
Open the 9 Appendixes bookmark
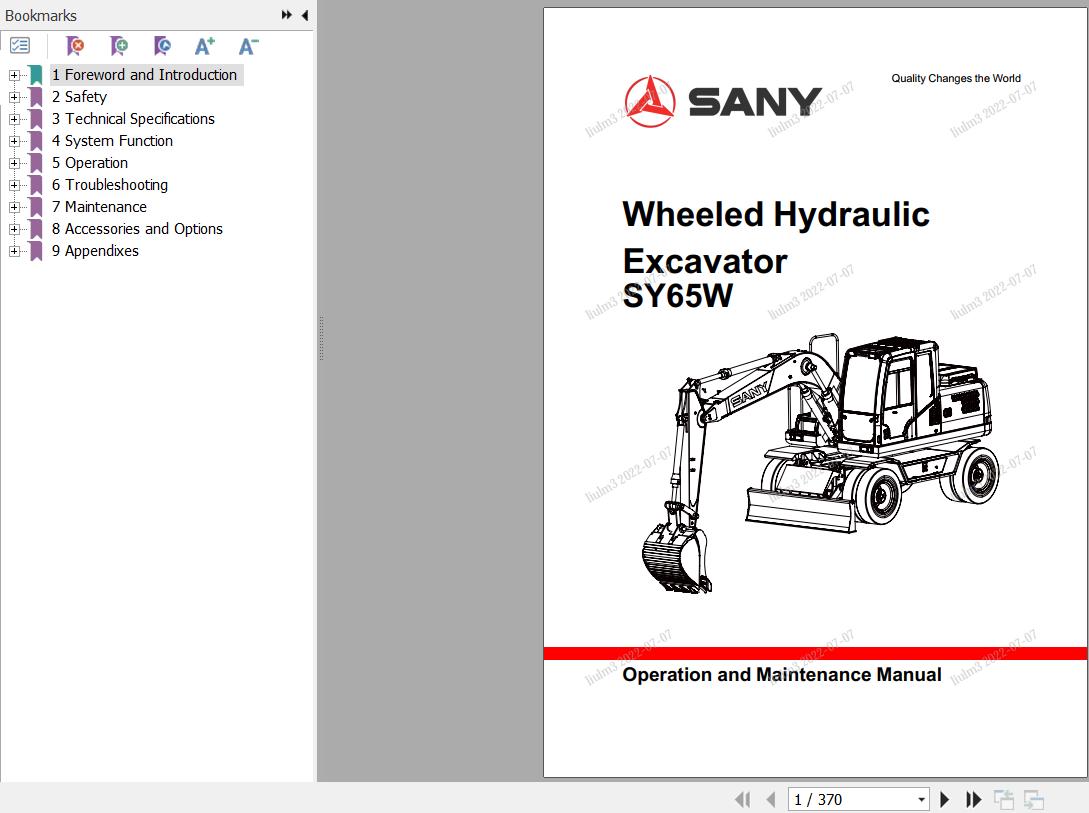(95, 250)
